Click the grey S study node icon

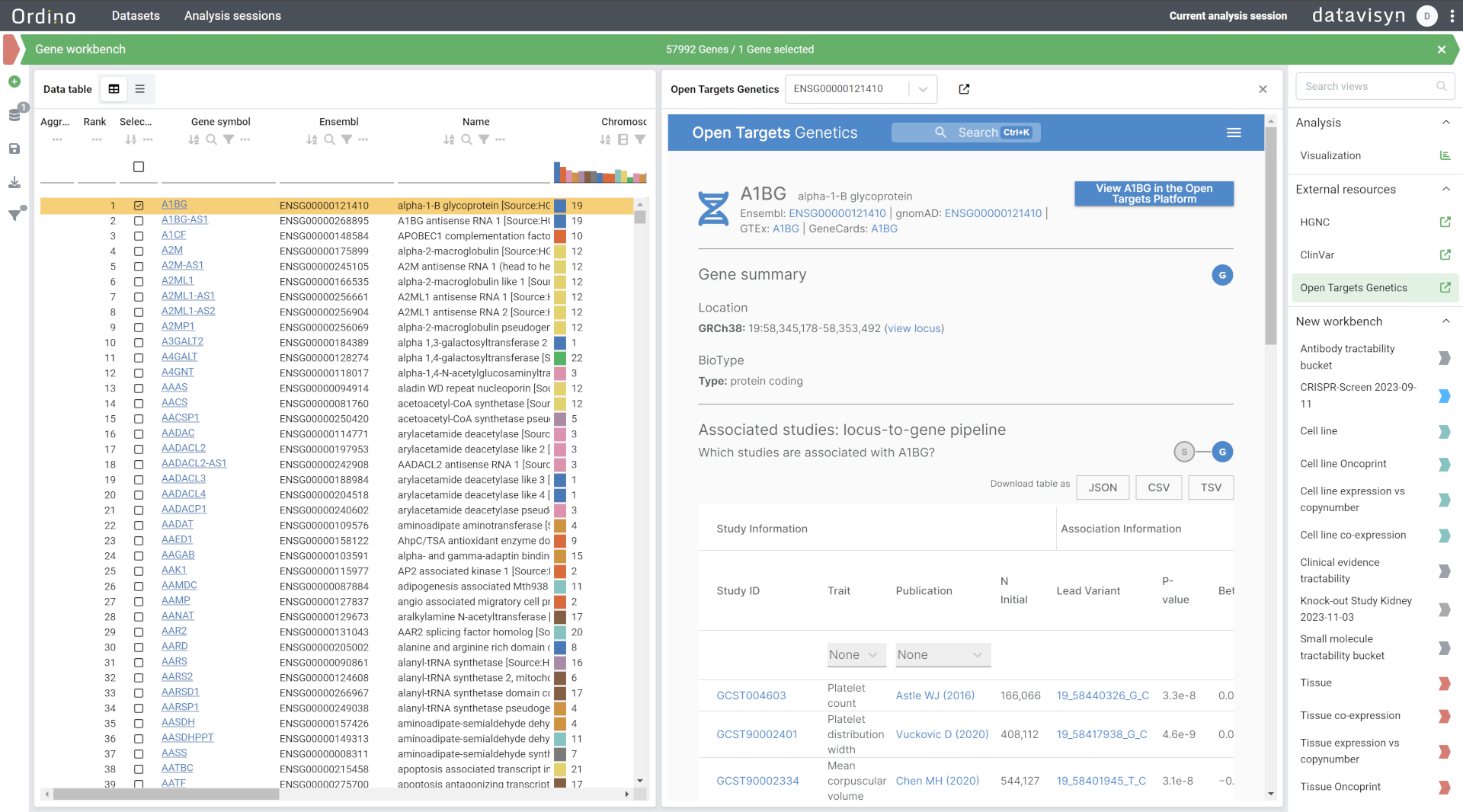(1184, 452)
